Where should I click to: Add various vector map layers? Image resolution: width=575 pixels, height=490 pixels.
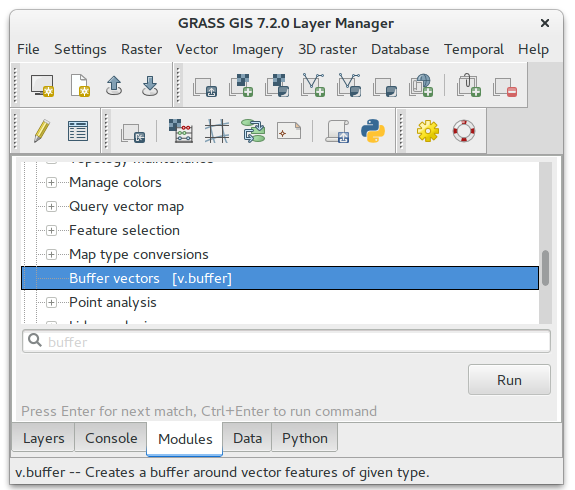point(349,86)
